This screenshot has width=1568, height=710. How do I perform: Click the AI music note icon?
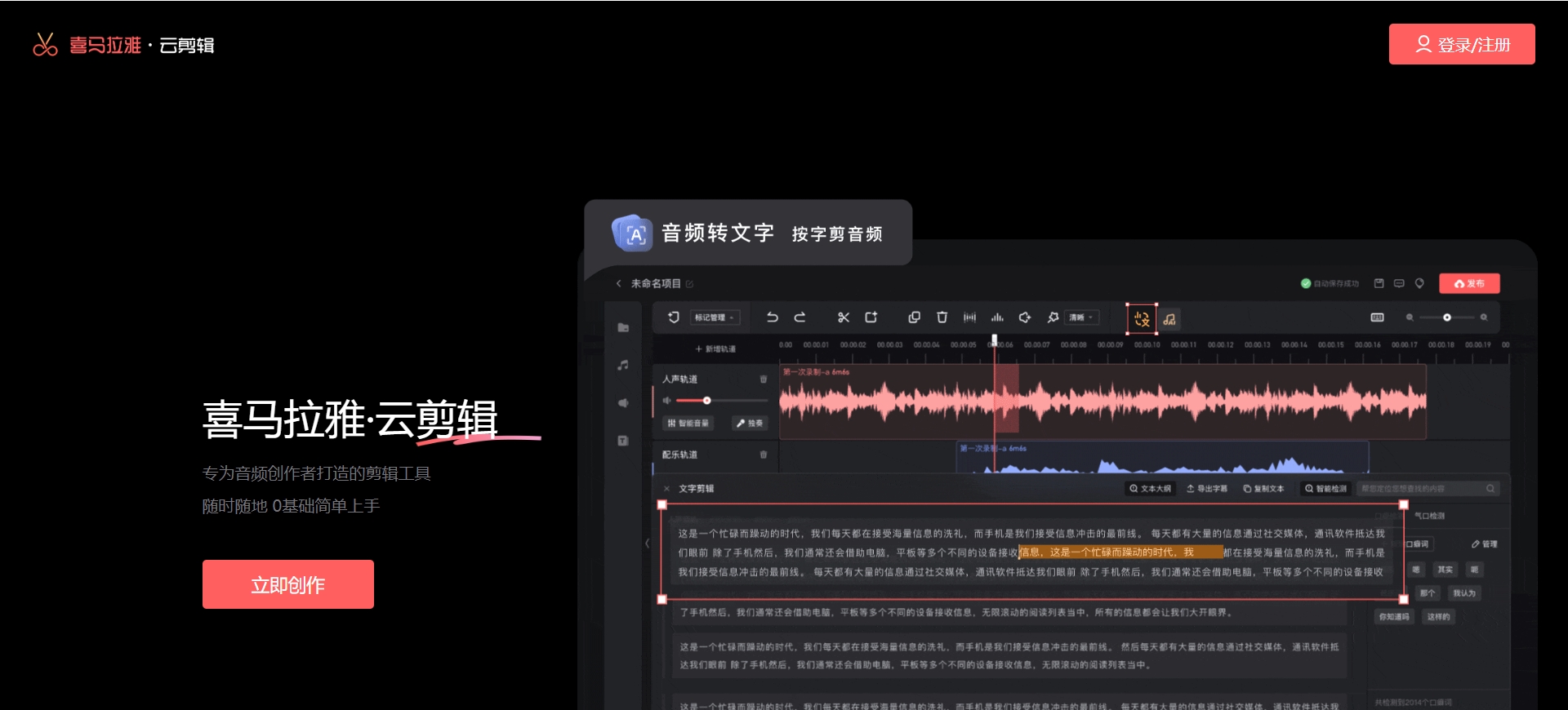[x=1169, y=319]
